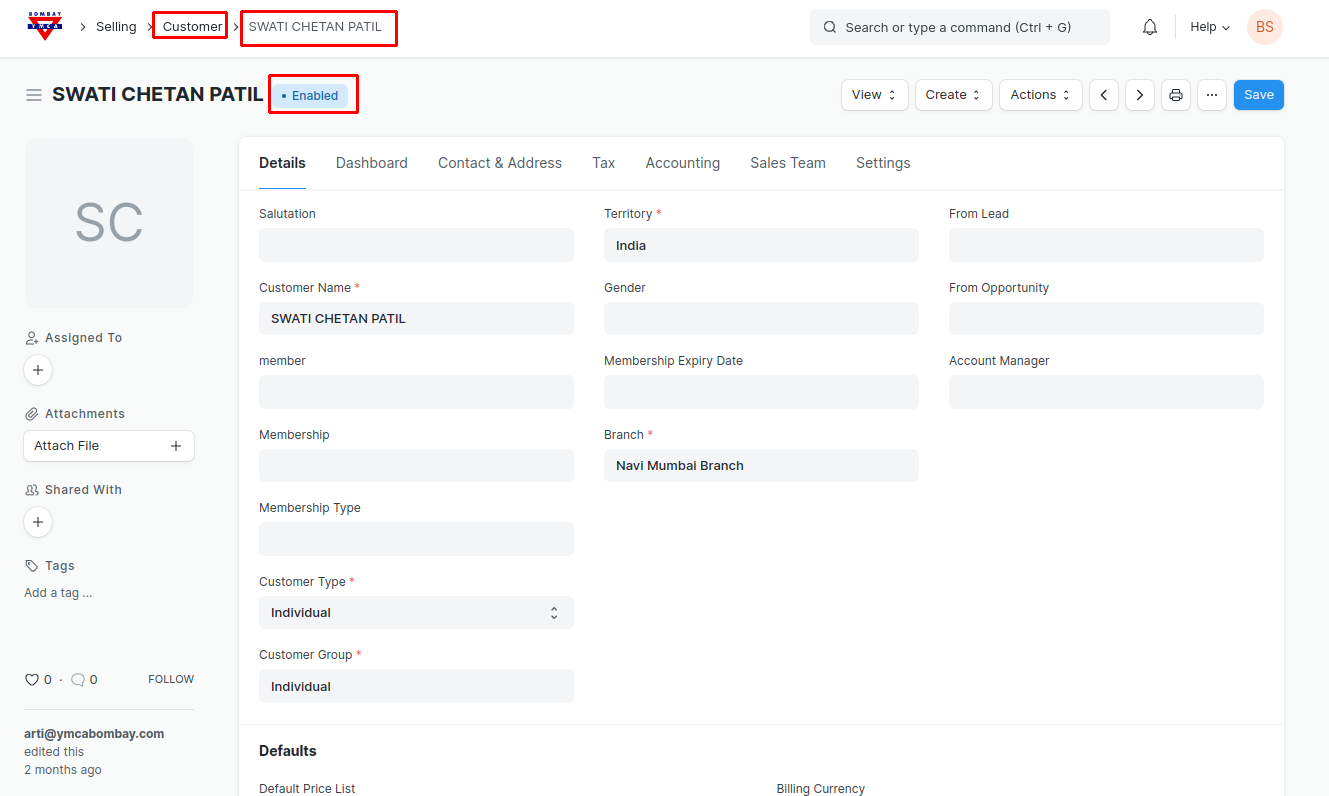Click the Attach File button

pyautogui.click(x=108, y=446)
